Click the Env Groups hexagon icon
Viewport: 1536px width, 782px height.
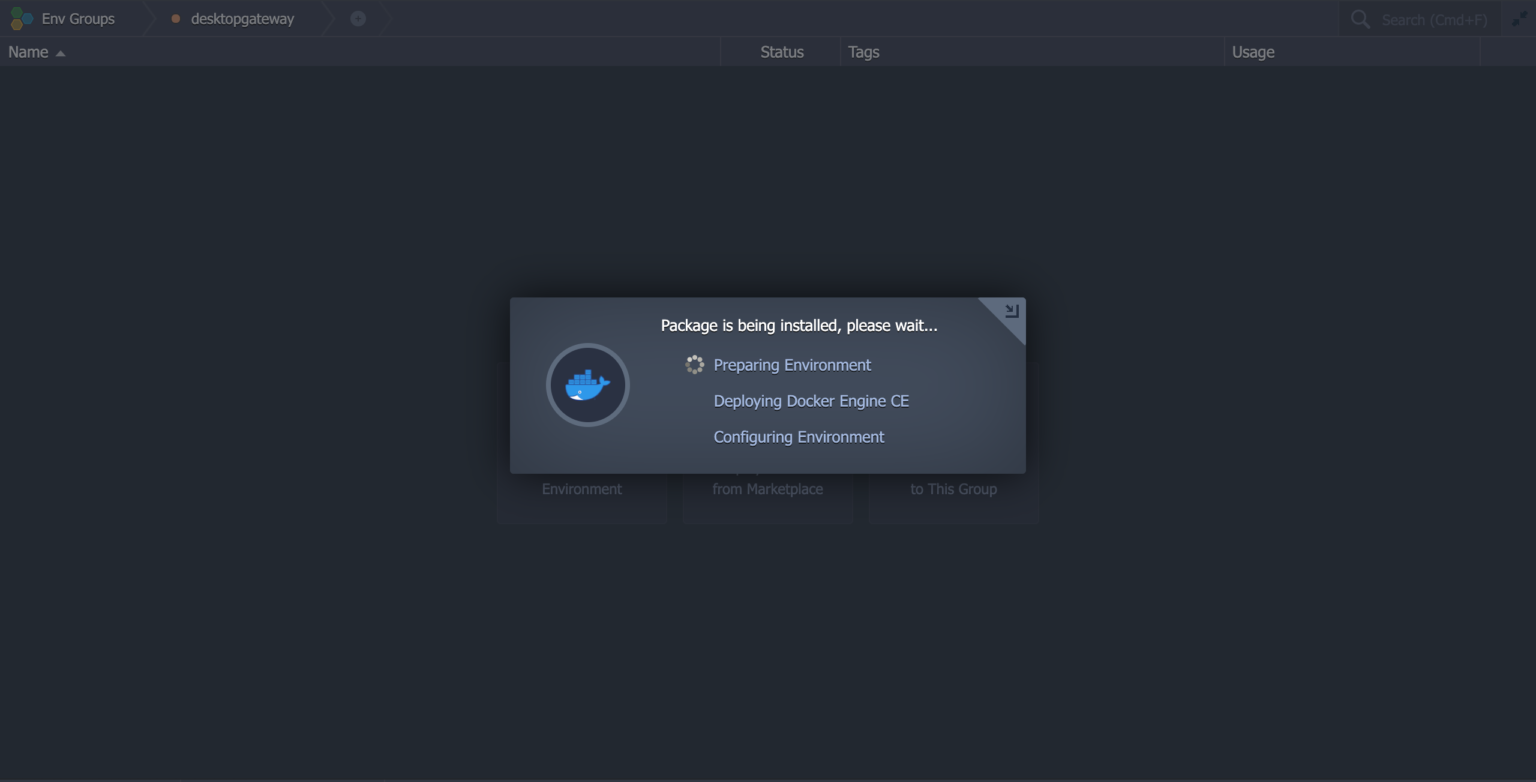coord(20,18)
